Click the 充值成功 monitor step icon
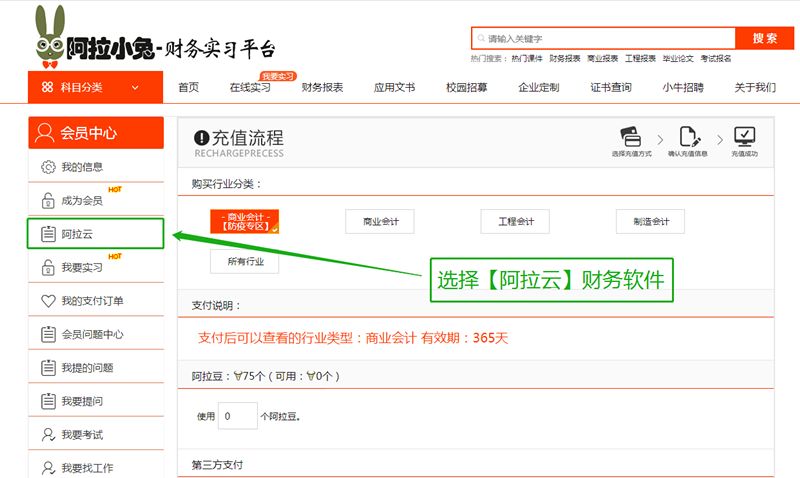Image resolution: width=800 pixels, height=478 pixels. pyautogui.click(x=744, y=137)
